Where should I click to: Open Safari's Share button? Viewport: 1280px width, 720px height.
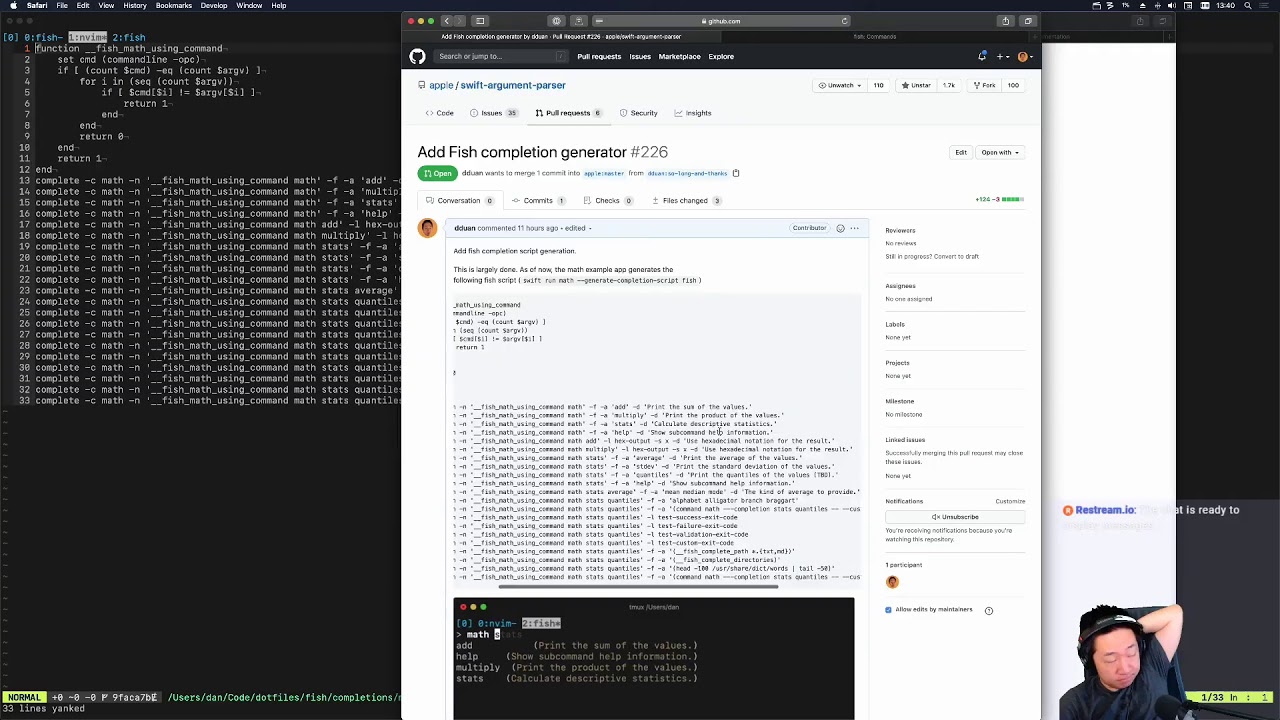click(x=1005, y=21)
